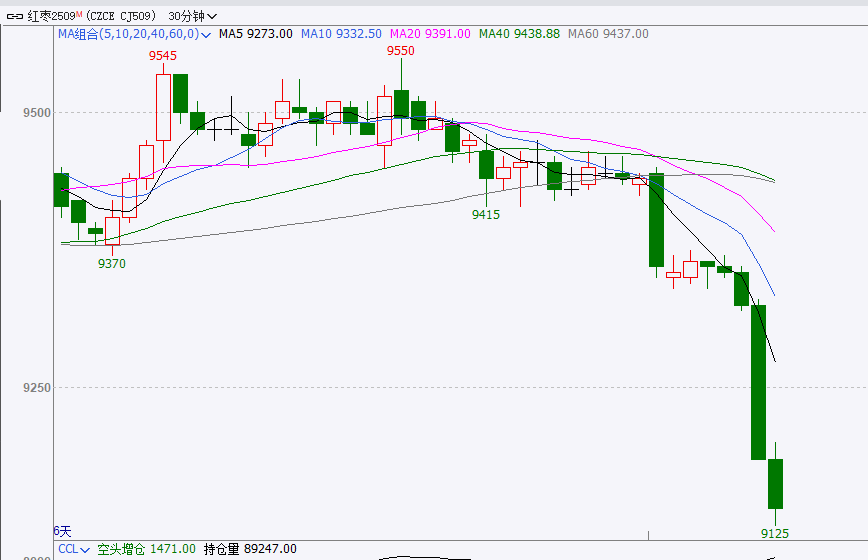Expand the MA组合(5,10,20,40,60,0) indicator dropdown
The width and height of the screenshot is (868, 560).
135,34
